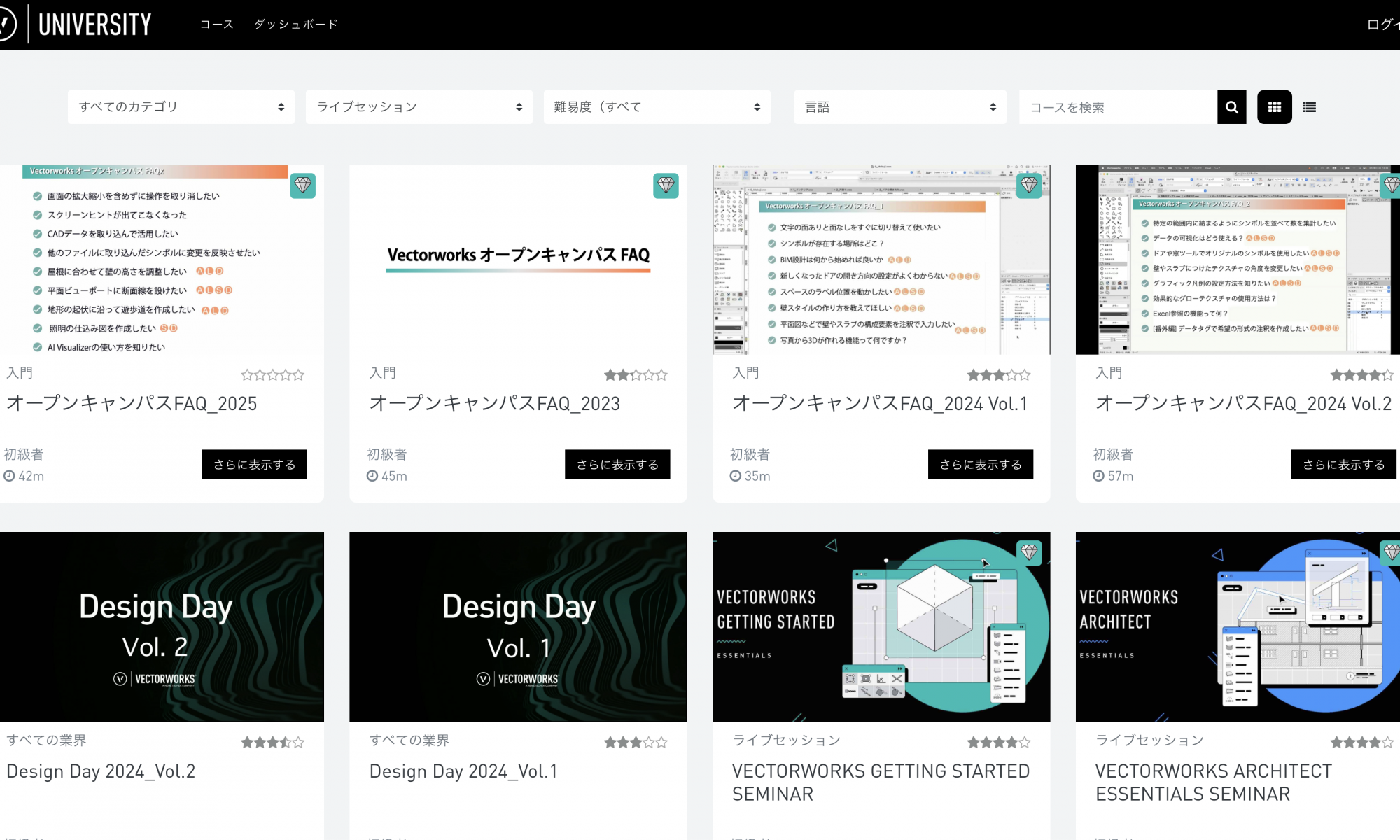Click the diamond badge on FAQ_2023 card

coord(666,185)
